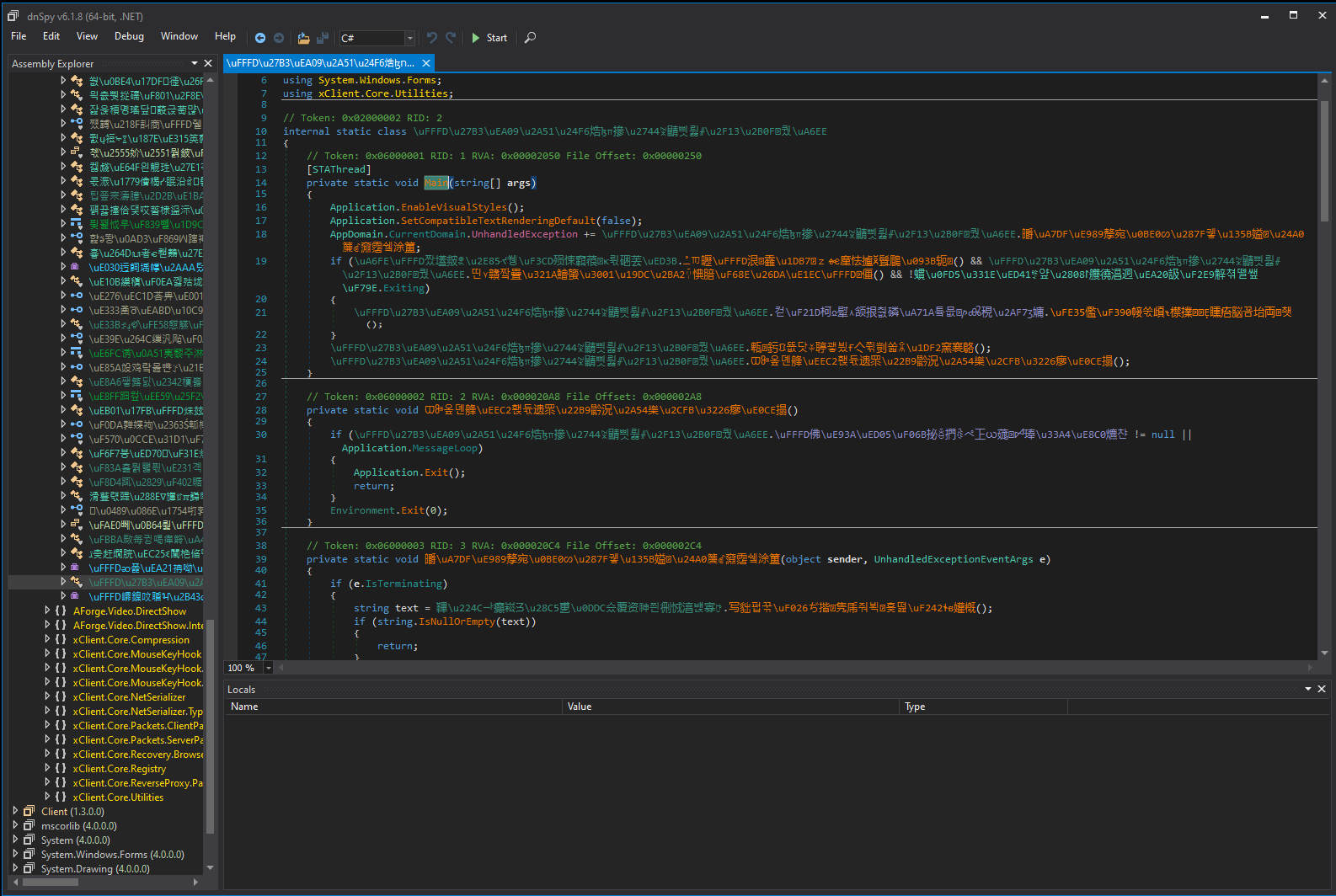The width and height of the screenshot is (1336, 896).
Task: Close the obfuscated class document tab
Action: [426, 63]
